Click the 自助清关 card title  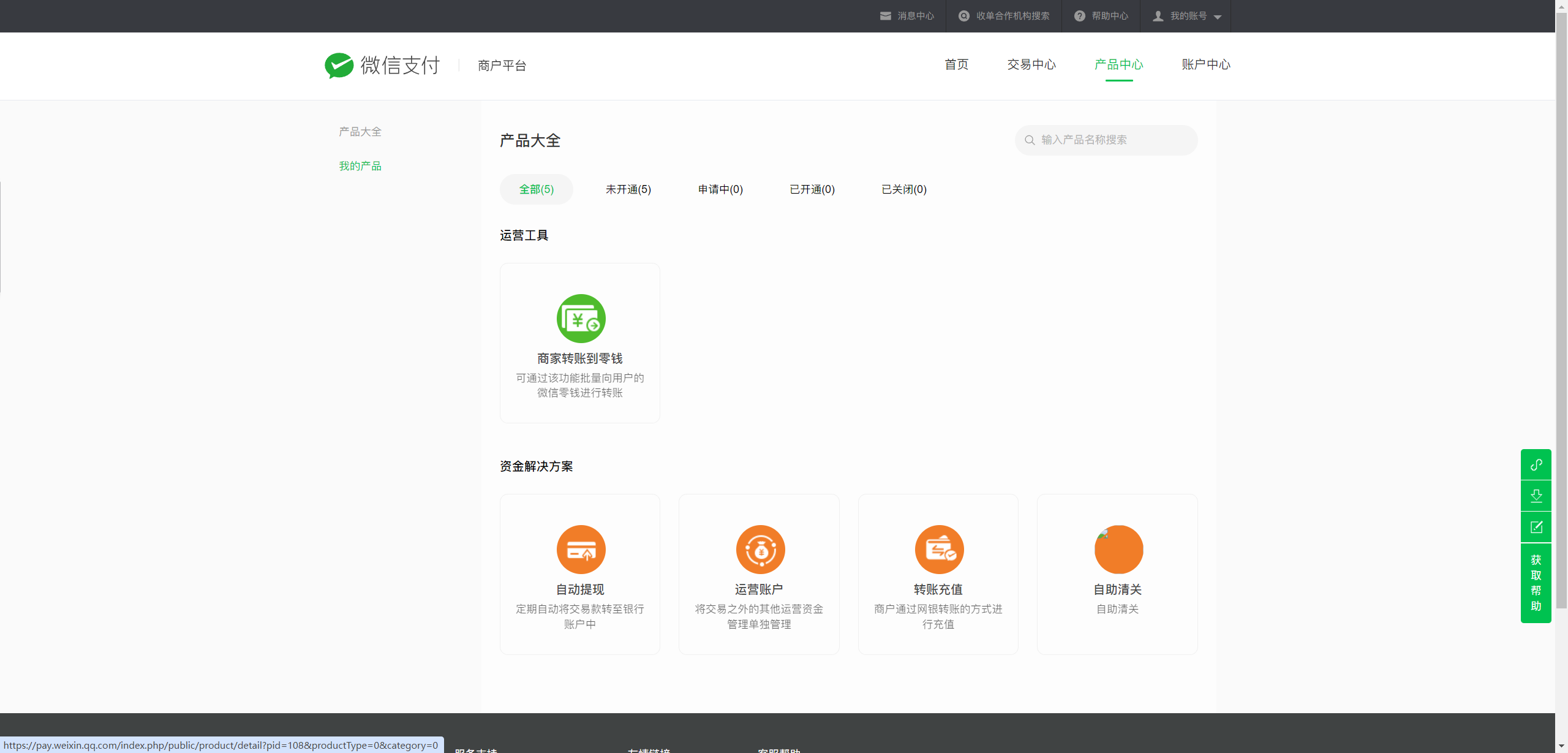click(x=1117, y=589)
